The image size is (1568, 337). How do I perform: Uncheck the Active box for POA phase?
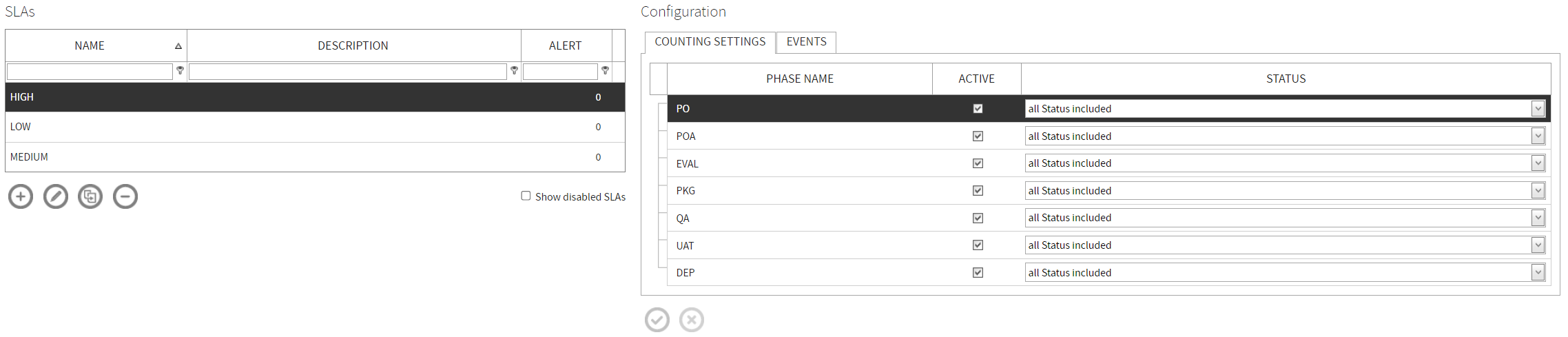(x=978, y=136)
